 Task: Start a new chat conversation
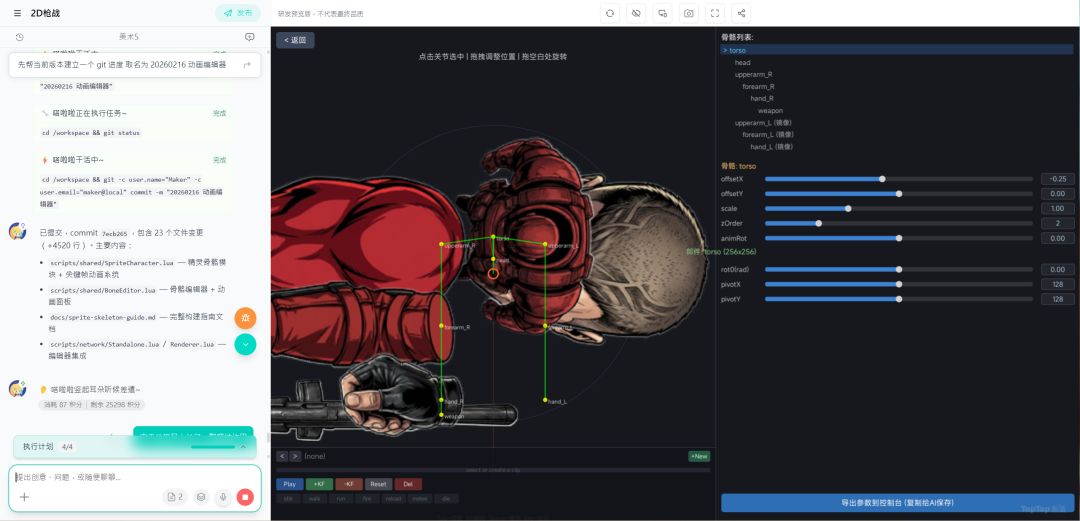pyautogui.click(x=249, y=37)
